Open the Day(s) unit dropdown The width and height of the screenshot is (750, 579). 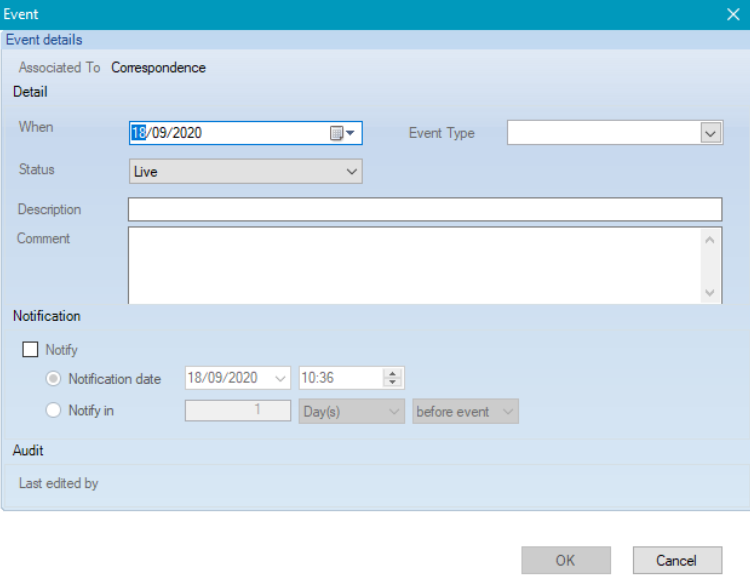coord(352,411)
